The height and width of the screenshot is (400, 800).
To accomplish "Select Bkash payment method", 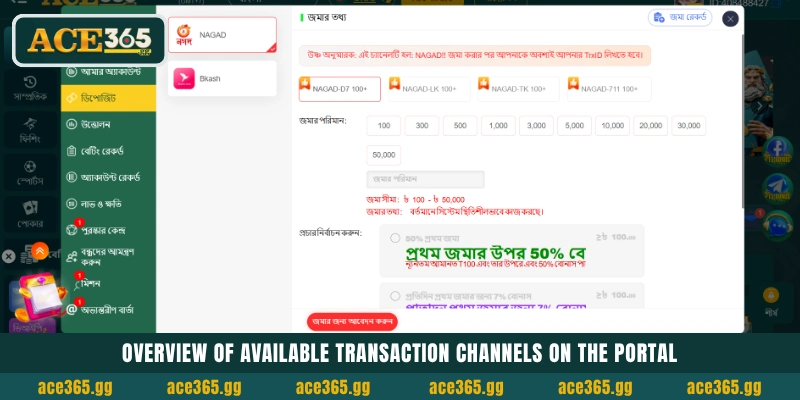I will point(222,79).
